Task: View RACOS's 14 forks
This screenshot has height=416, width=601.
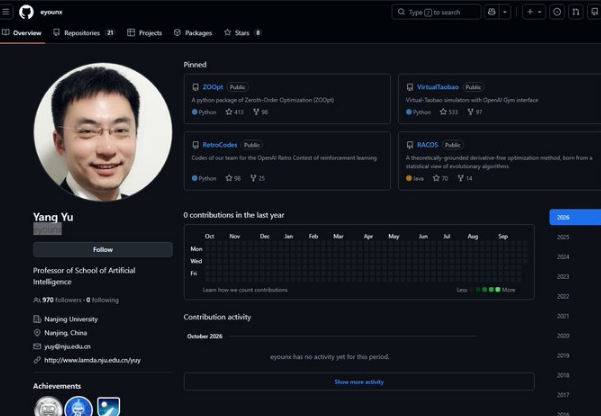Action: [465, 178]
